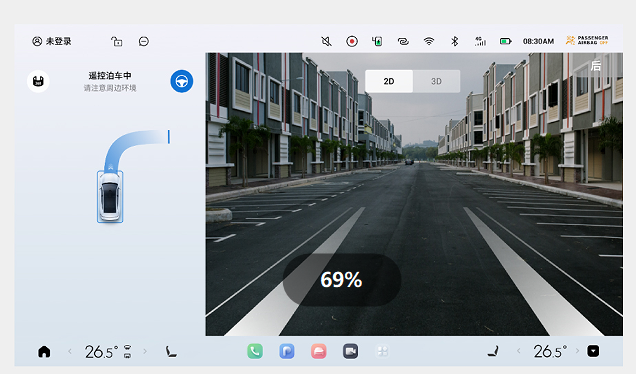Open Wi-Fi settings icon
This screenshot has width=636, height=374.
pos(429,41)
